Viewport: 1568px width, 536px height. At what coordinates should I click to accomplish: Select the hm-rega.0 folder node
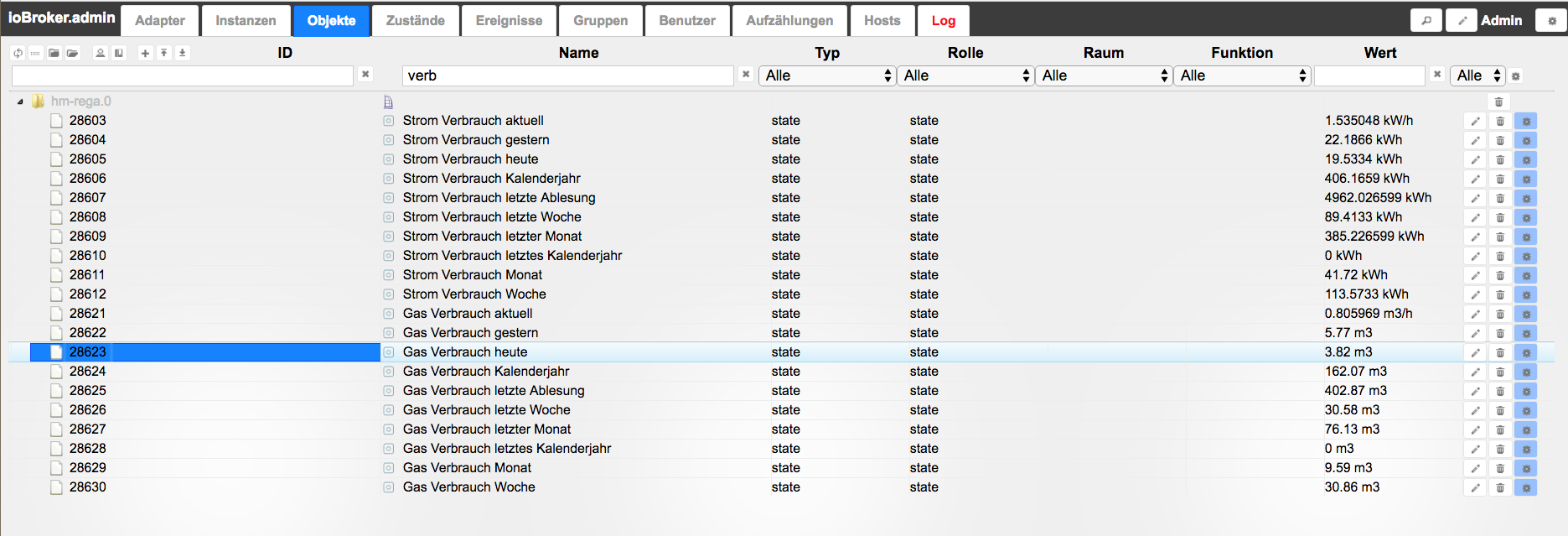point(80,101)
